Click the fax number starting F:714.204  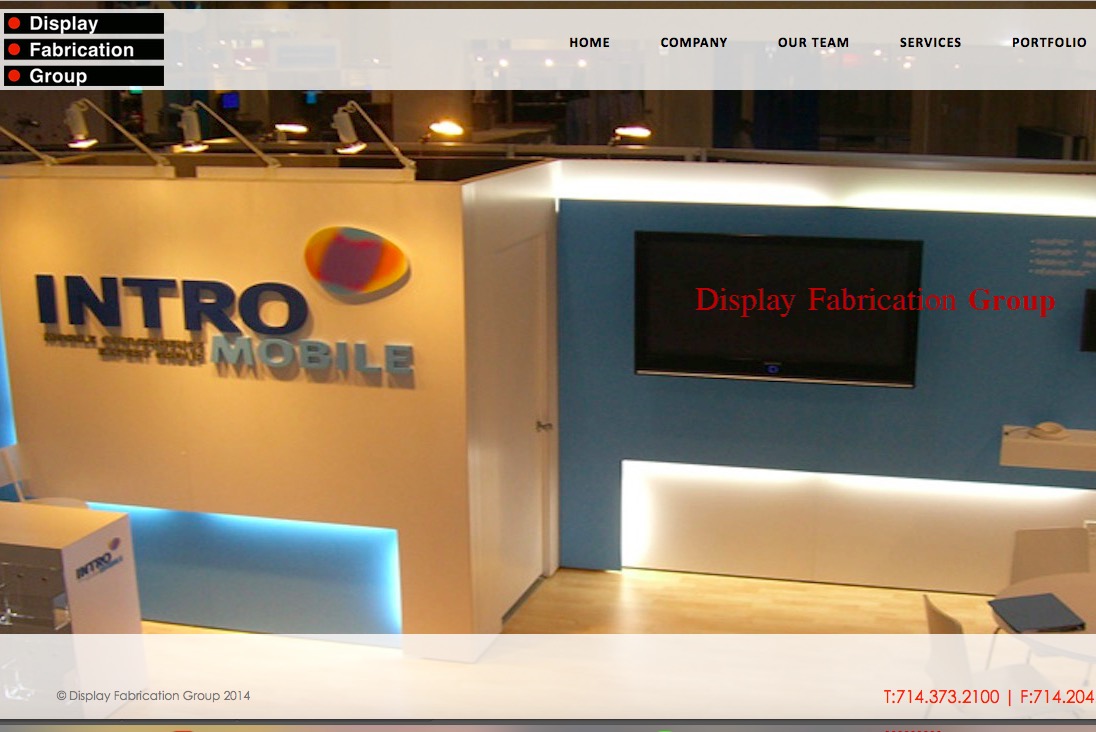1057,697
